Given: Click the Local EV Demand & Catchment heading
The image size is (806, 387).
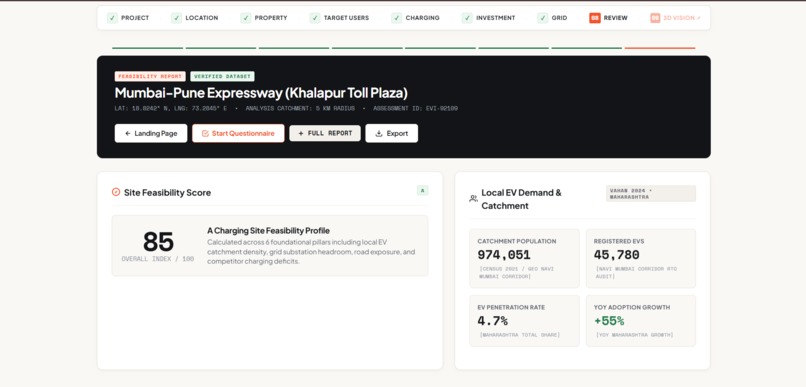Looking at the screenshot, I should 522,199.
